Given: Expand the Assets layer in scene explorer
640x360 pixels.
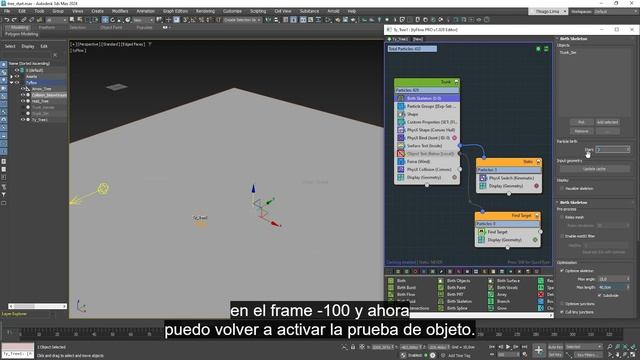Looking at the screenshot, I should tap(11, 76).
